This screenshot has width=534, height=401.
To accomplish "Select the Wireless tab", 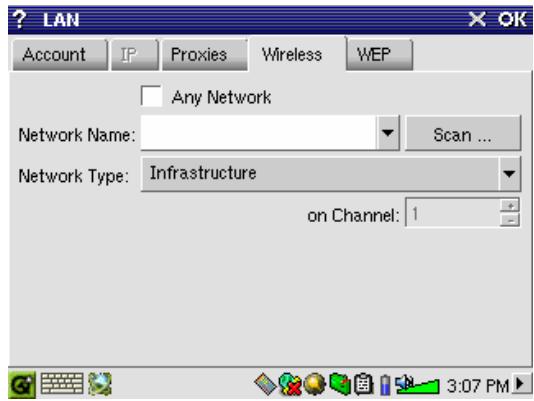I will tap(298, 54).
